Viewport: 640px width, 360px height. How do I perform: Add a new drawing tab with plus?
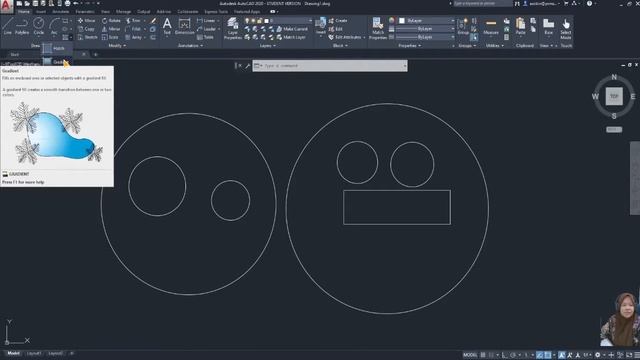[96, 54]
